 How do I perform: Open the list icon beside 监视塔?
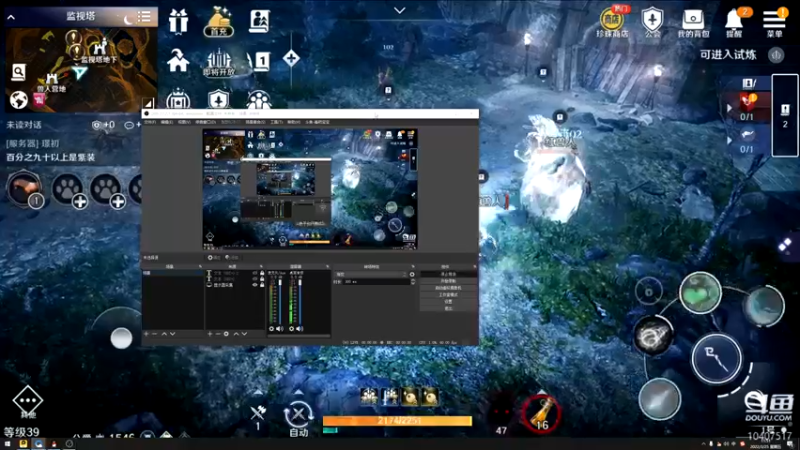(144, 16)
